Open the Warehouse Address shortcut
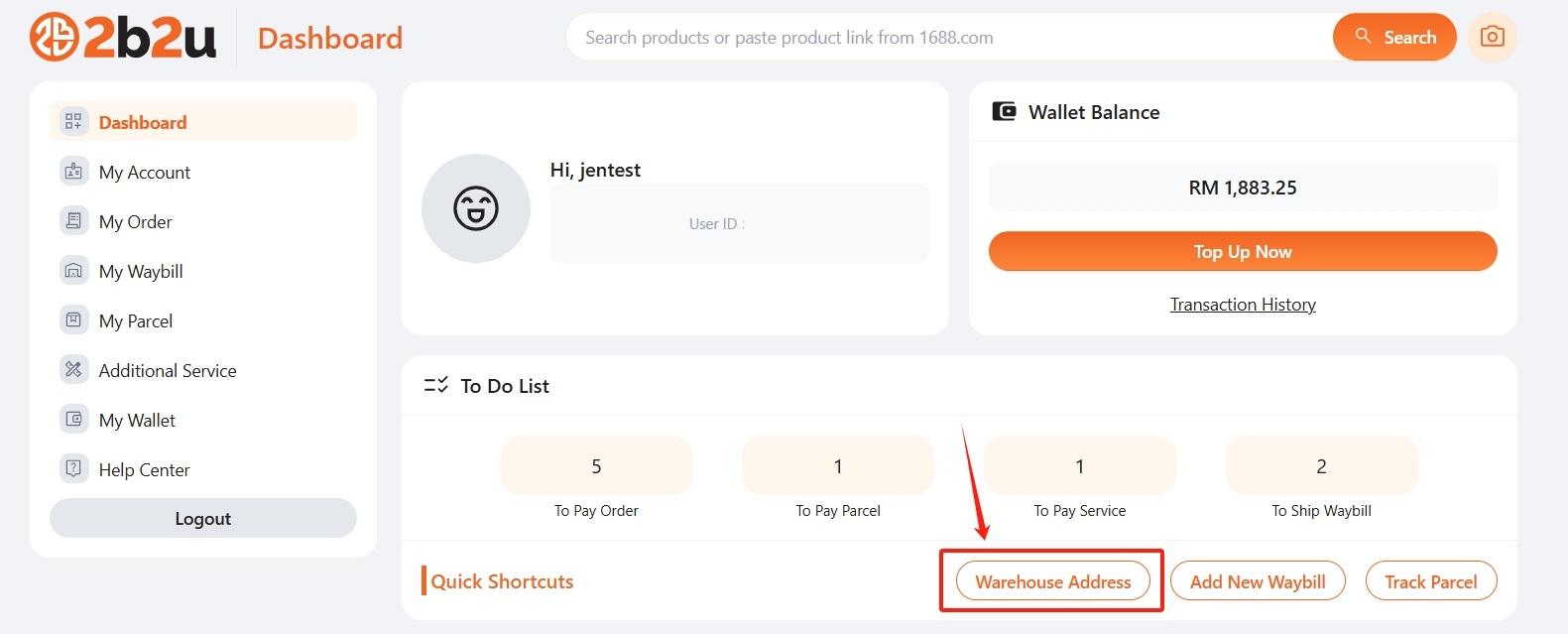Screen dimensions: 1568x634 1052,581
